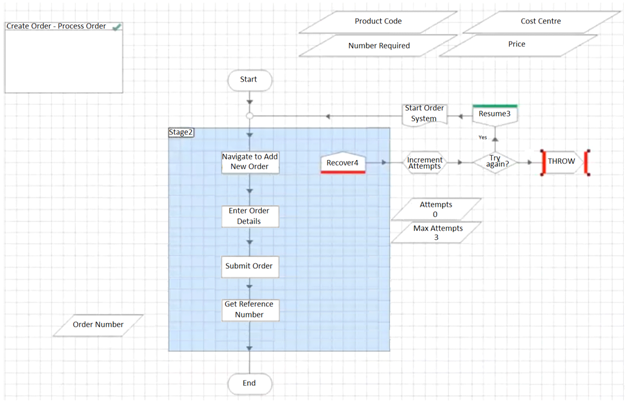Click the Recover4 recovery stage
The image size is (628, 404).
[342, 163]
